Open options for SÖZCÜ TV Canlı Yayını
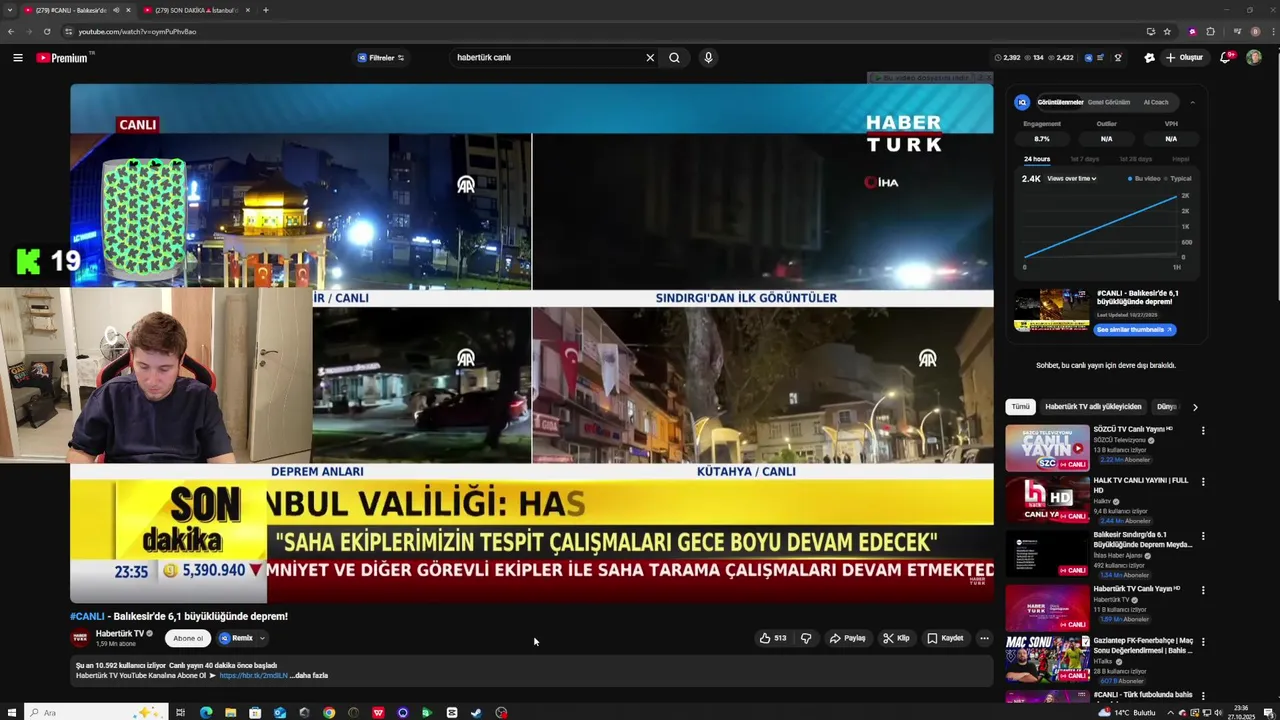 coord(1203,431)
